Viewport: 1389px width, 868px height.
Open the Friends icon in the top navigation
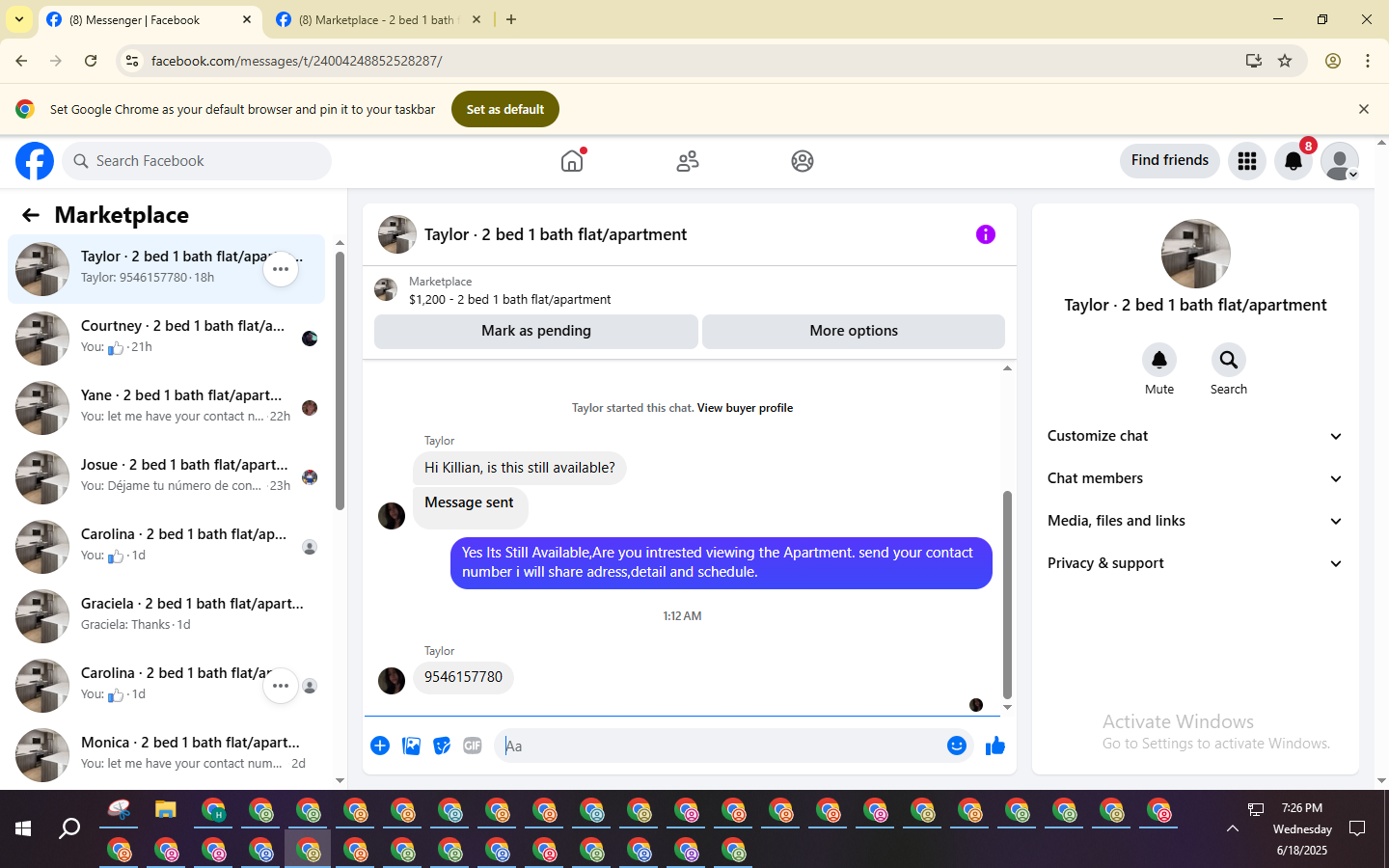tap(688, 161)
